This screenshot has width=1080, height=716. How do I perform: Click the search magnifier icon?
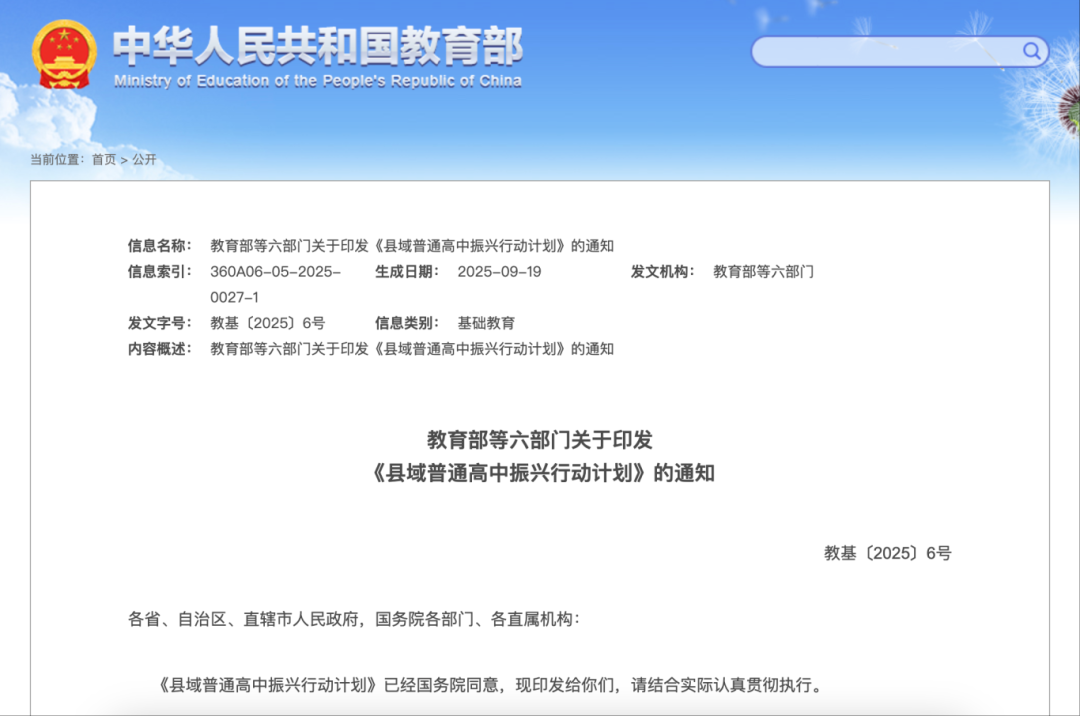(x=1031, y=51)
